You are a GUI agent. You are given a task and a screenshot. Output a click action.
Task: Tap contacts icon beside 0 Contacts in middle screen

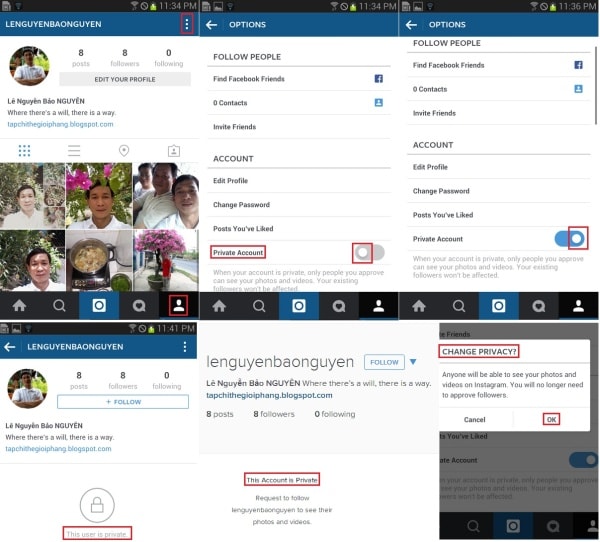tap(378, 103)
